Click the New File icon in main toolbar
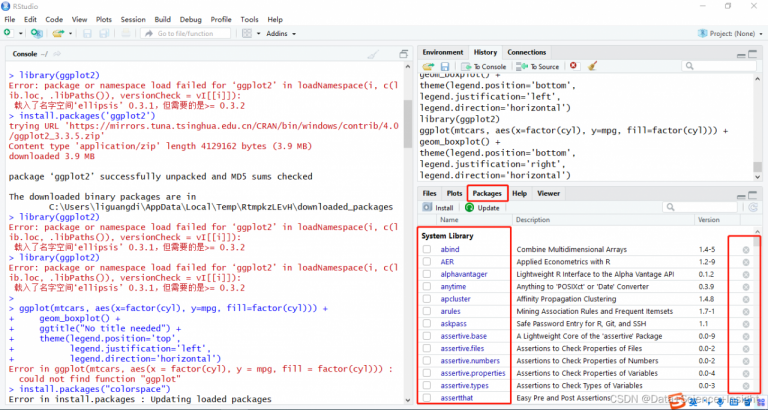 (x=8, y=33)
